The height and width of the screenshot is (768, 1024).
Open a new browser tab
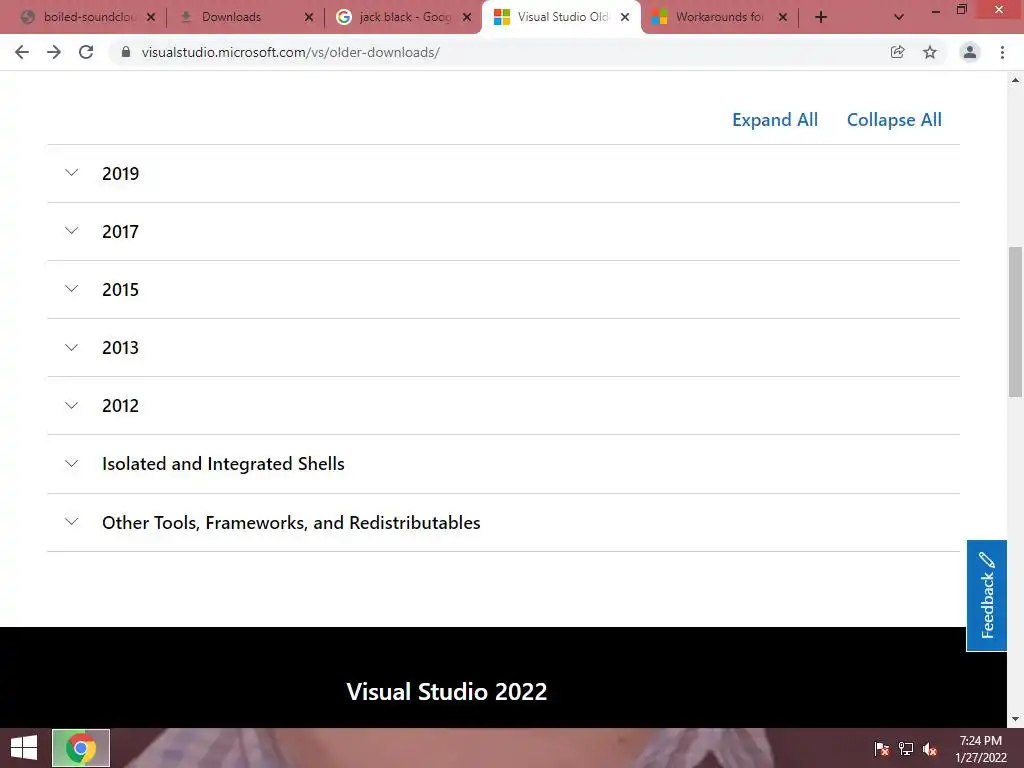click(821, 18)
